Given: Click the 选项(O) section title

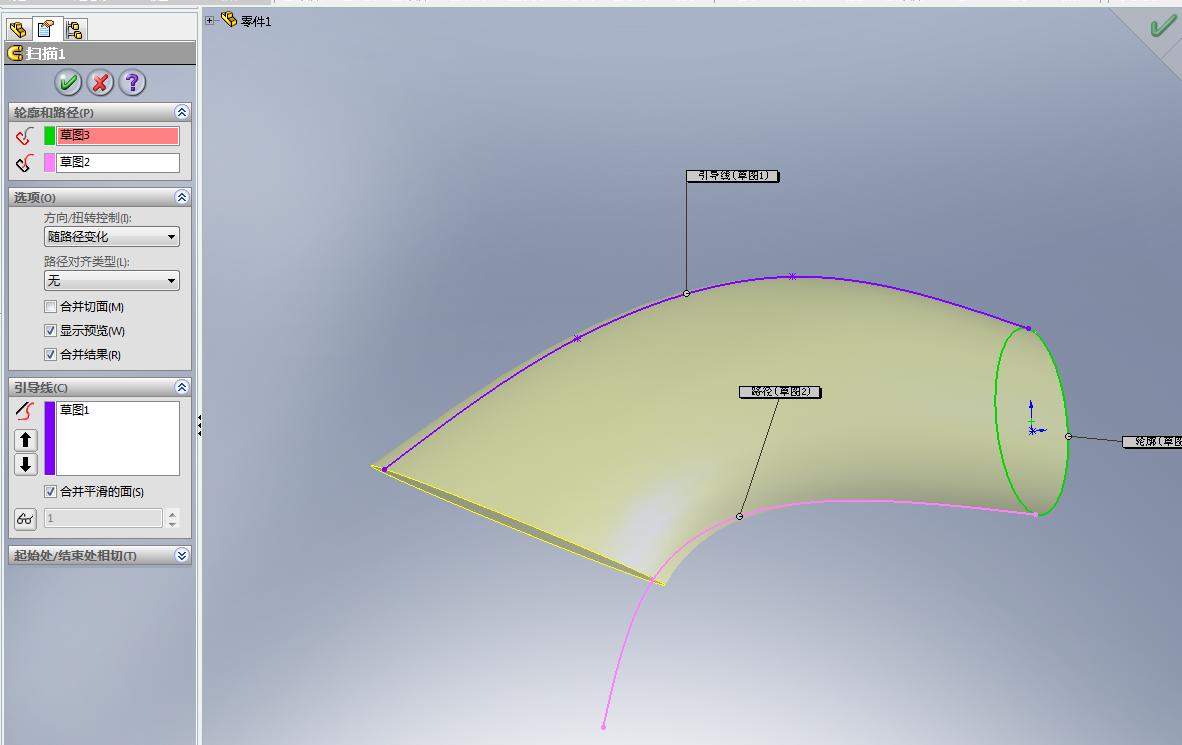Looking at the screenshot, I should (x=35, y=198).
